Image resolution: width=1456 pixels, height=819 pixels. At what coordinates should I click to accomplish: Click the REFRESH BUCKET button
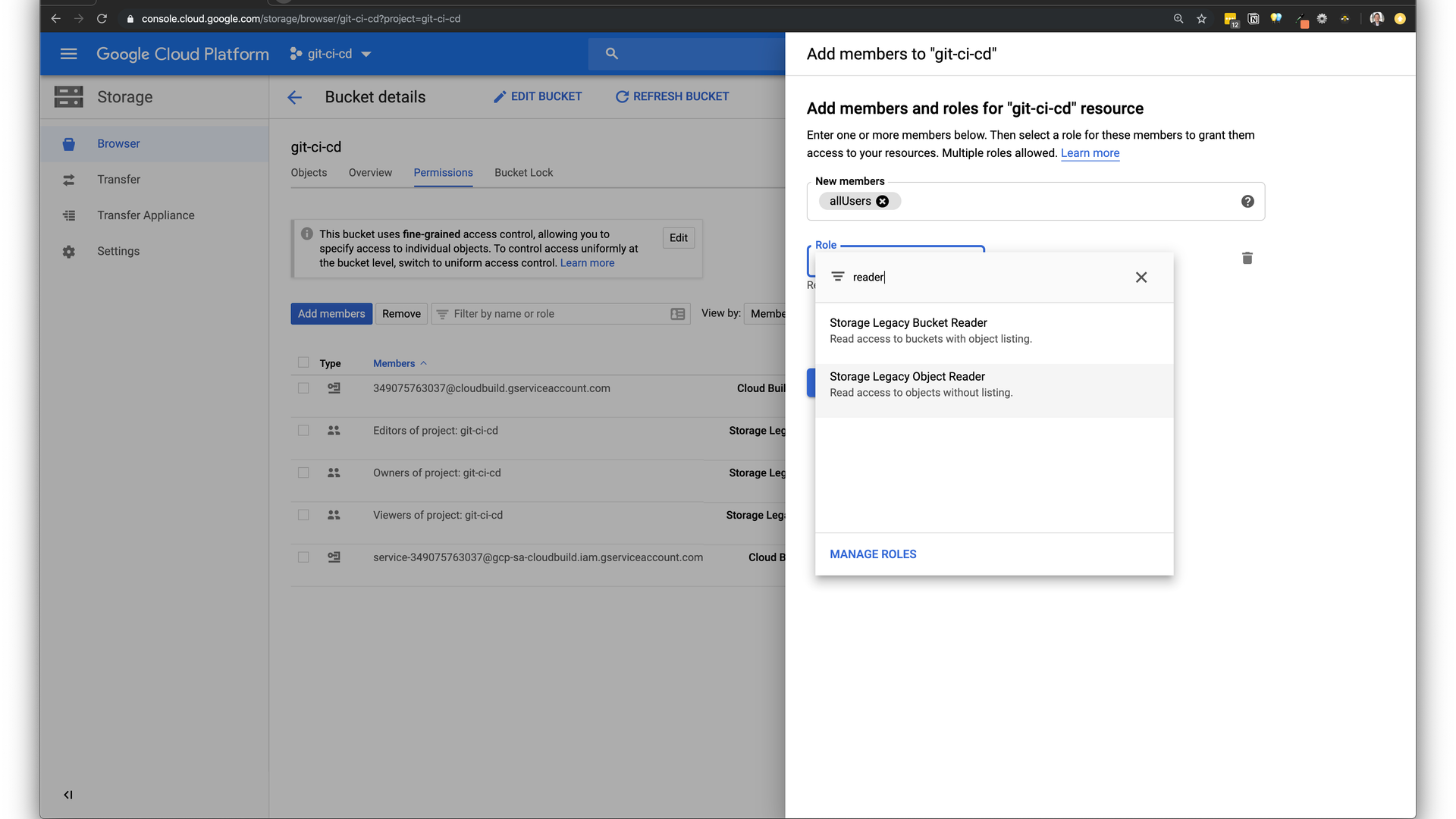coord(672,96)
